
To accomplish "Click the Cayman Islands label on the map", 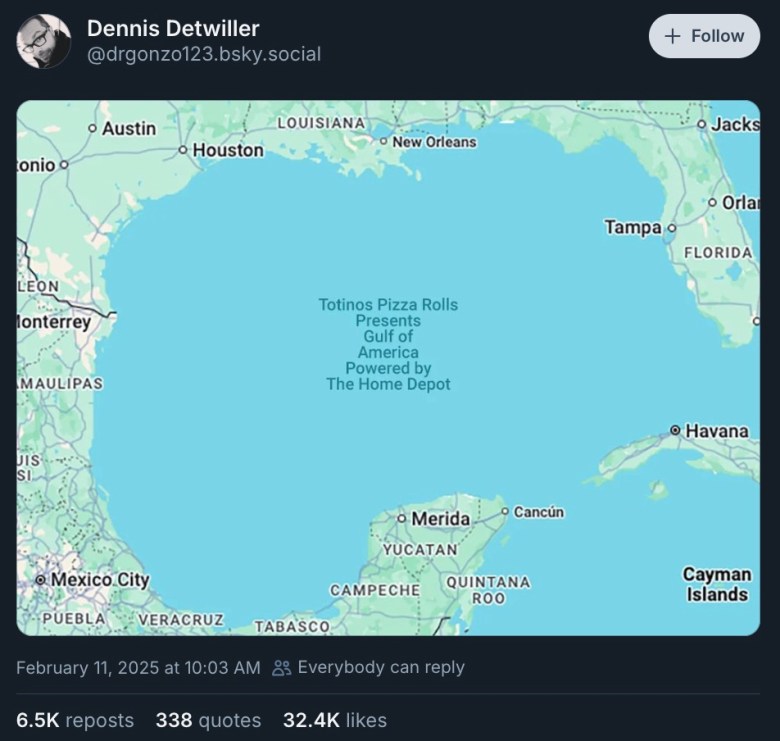I will [717, 584].
